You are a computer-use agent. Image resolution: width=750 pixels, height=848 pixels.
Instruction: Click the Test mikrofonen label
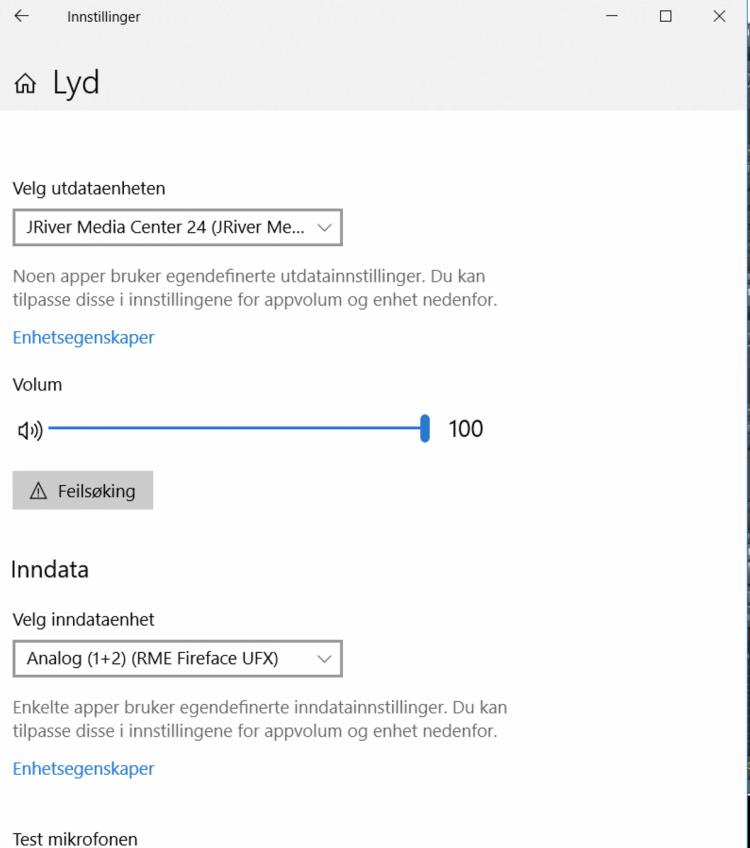tap(75, 838)
